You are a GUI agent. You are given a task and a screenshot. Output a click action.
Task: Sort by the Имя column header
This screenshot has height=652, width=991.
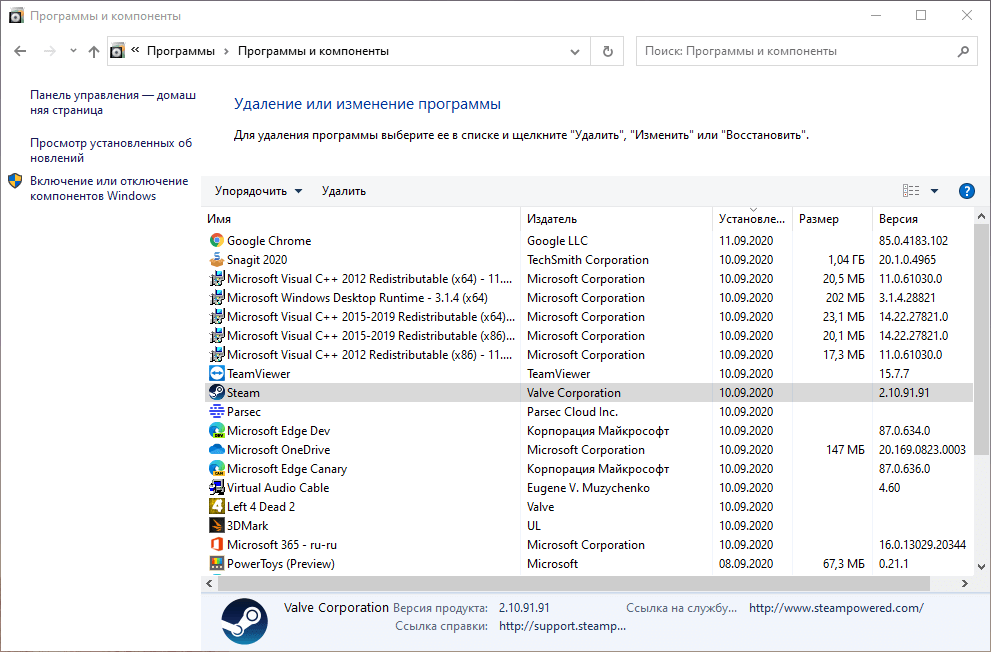361,219
